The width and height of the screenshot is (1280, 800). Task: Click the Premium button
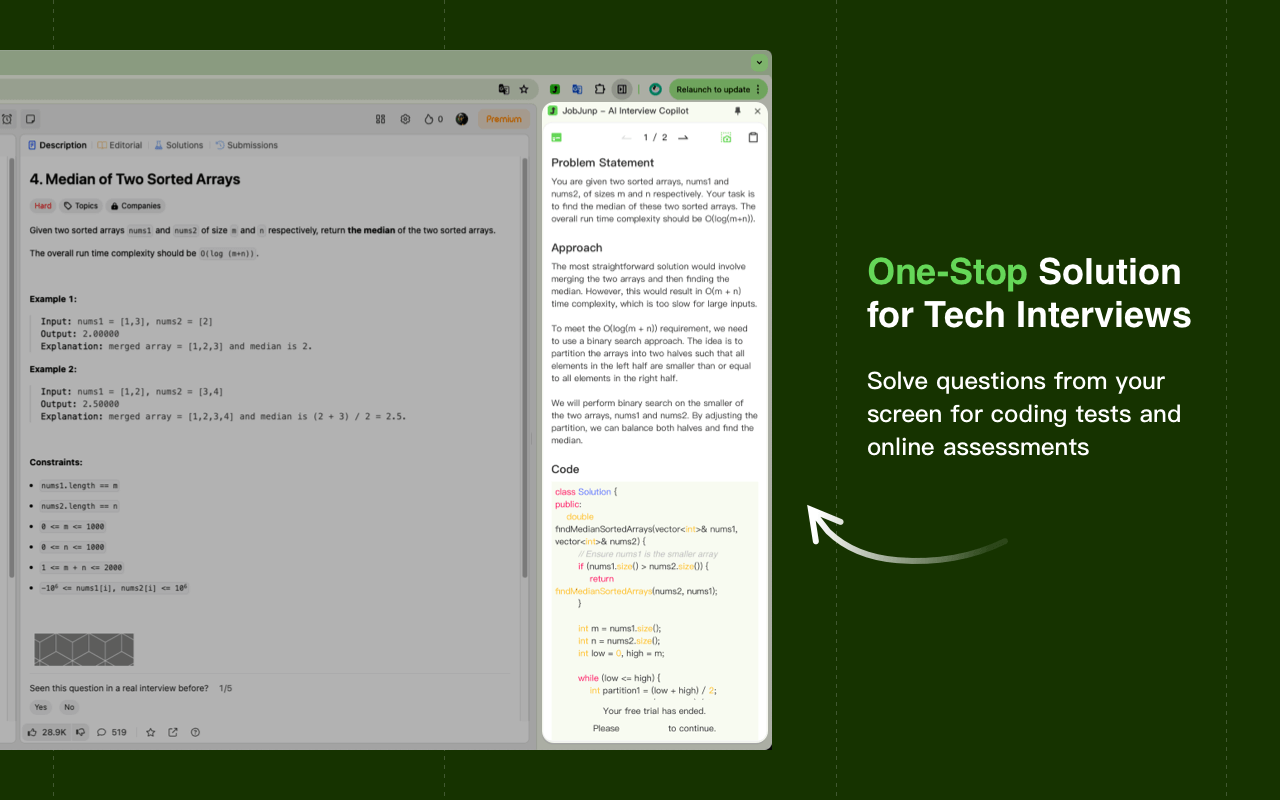504,119
